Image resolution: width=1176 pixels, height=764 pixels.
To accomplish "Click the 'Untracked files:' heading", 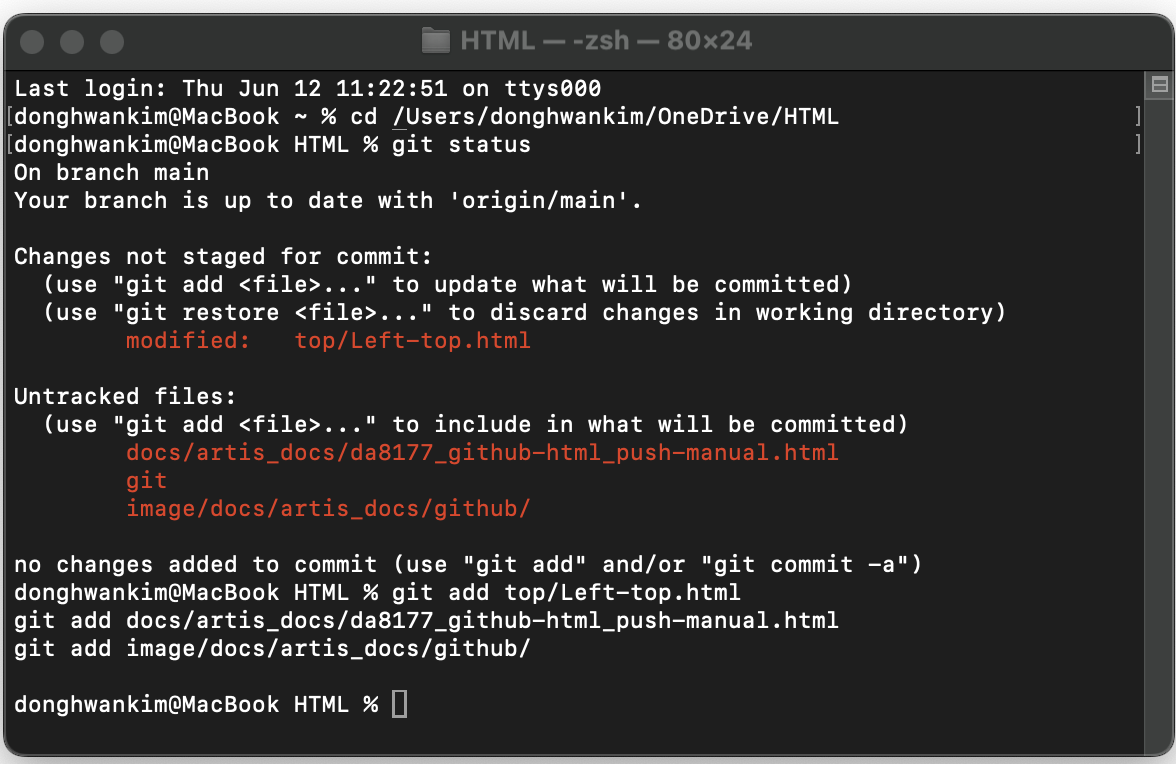I will (125, 397).
